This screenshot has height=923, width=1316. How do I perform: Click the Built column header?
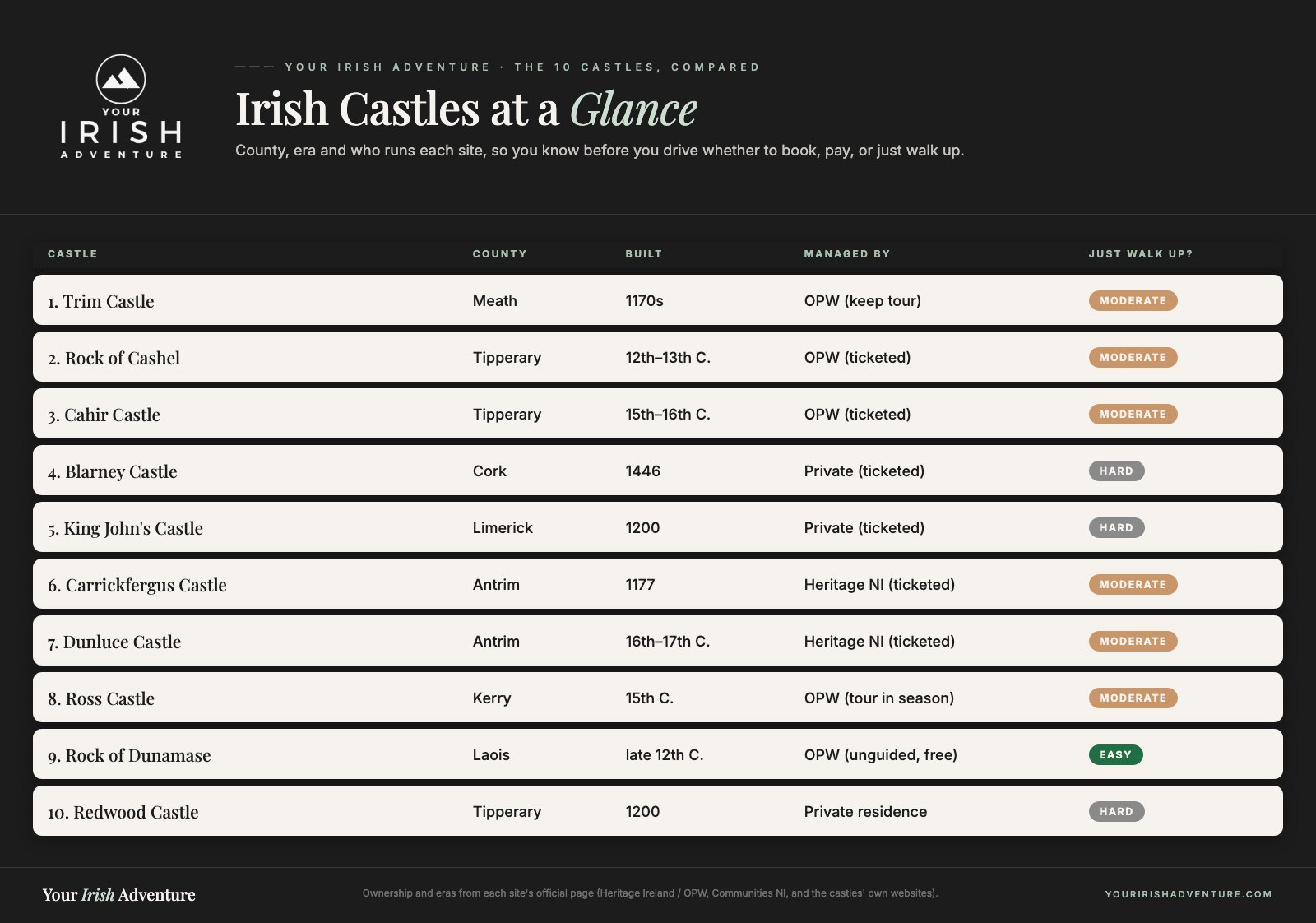(x=643, y=254)
